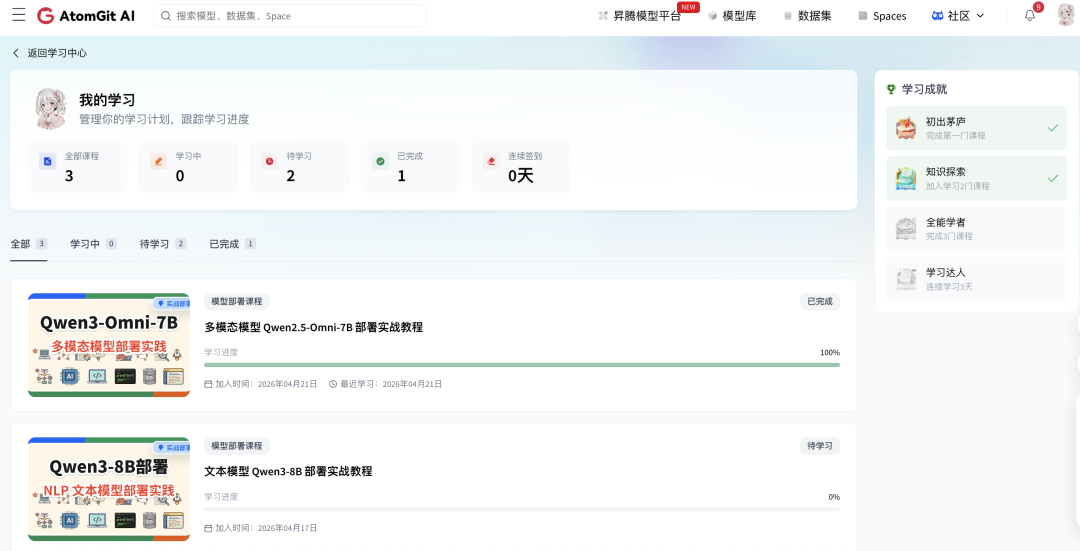Click the profile avatar beside 我的学习

click(51, 108)
